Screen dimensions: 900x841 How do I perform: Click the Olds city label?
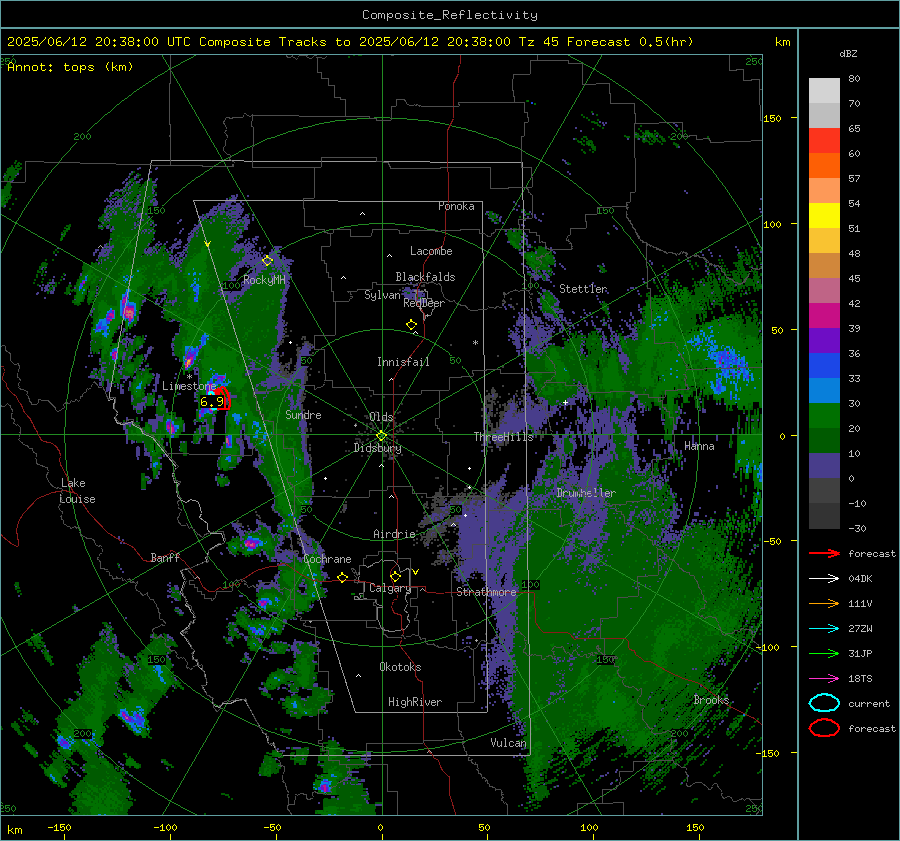pos(381,417)
